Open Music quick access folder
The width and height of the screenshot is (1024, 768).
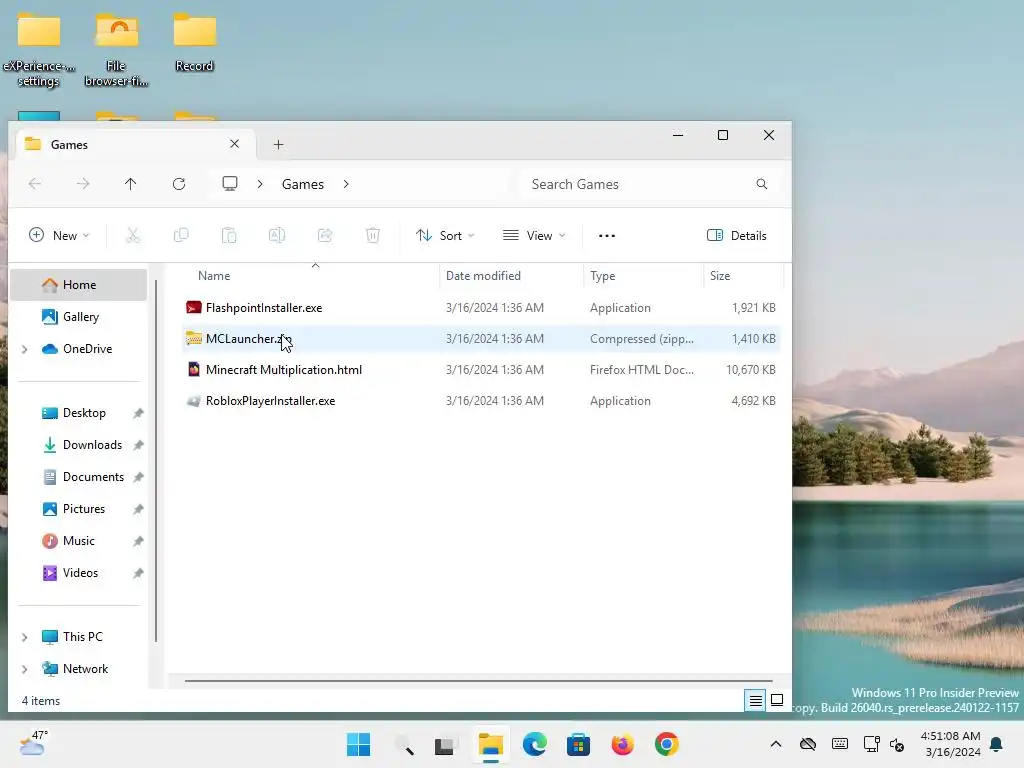pyautogui.click(x=78, y=541)
